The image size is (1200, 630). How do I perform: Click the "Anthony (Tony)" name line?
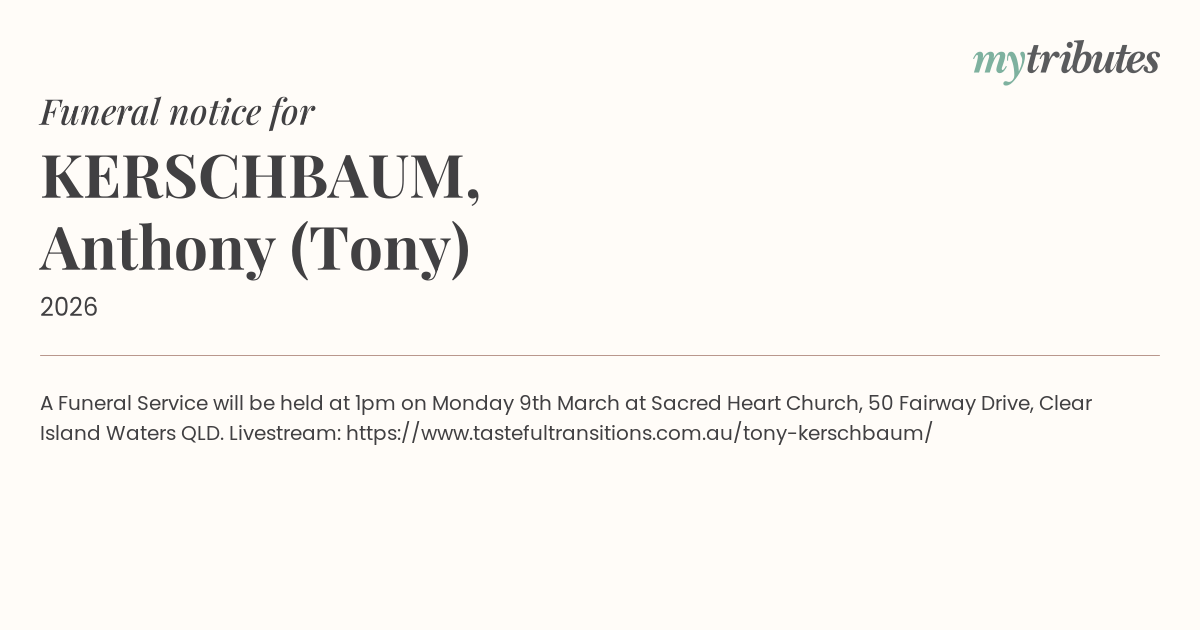[255, 248]
